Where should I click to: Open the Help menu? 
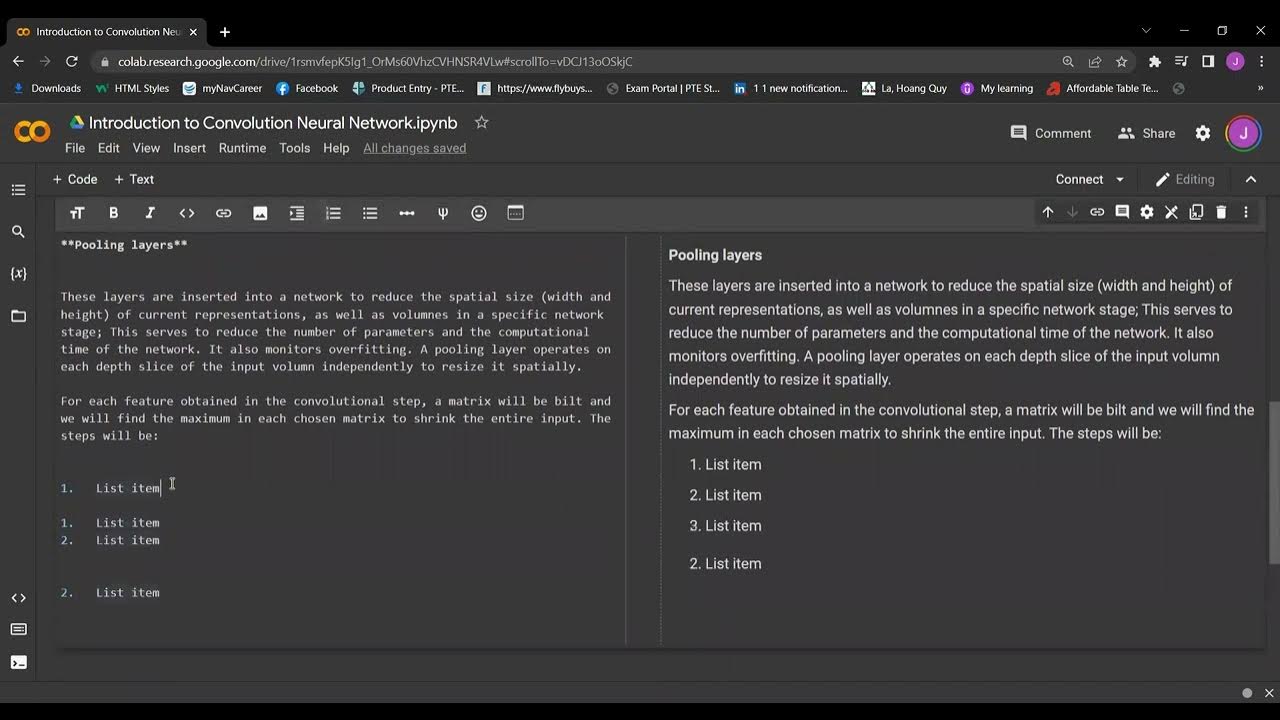[x=336, y=148]
